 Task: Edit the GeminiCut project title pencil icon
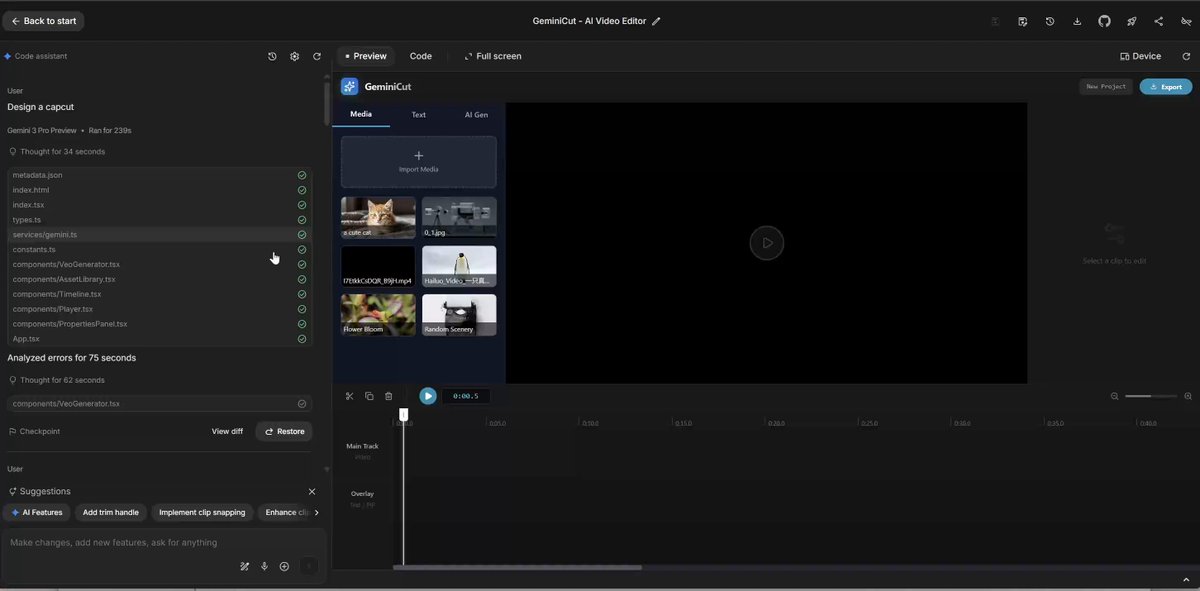click(657, 21)
